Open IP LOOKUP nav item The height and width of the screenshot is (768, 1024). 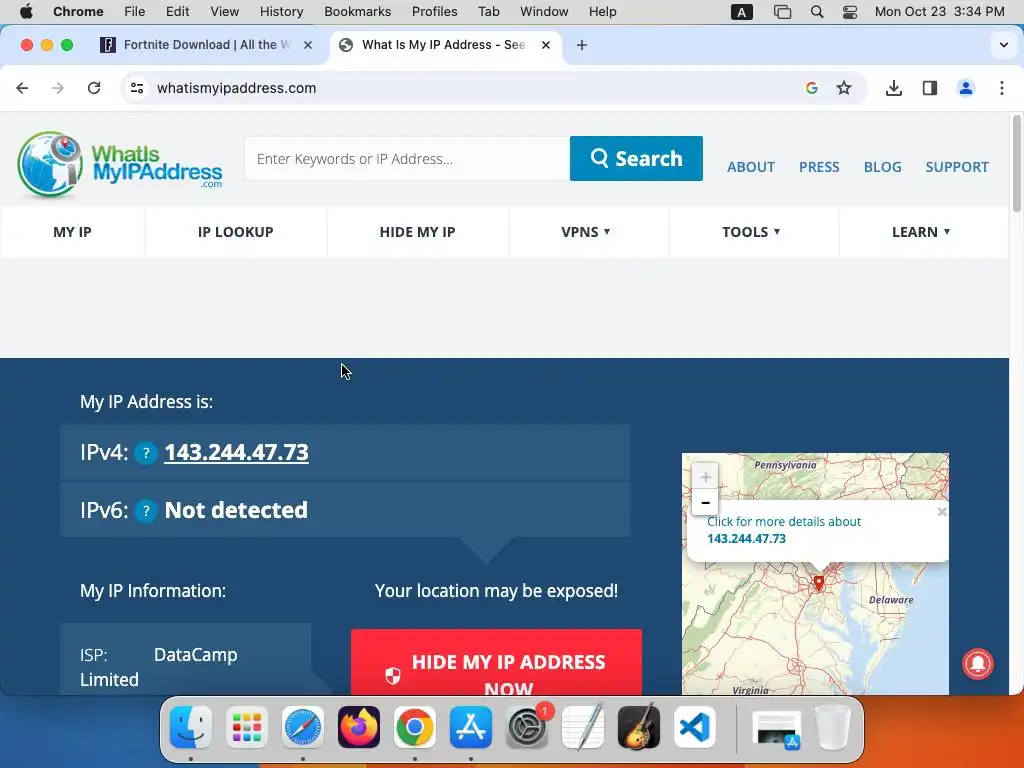tap(236, 232)
